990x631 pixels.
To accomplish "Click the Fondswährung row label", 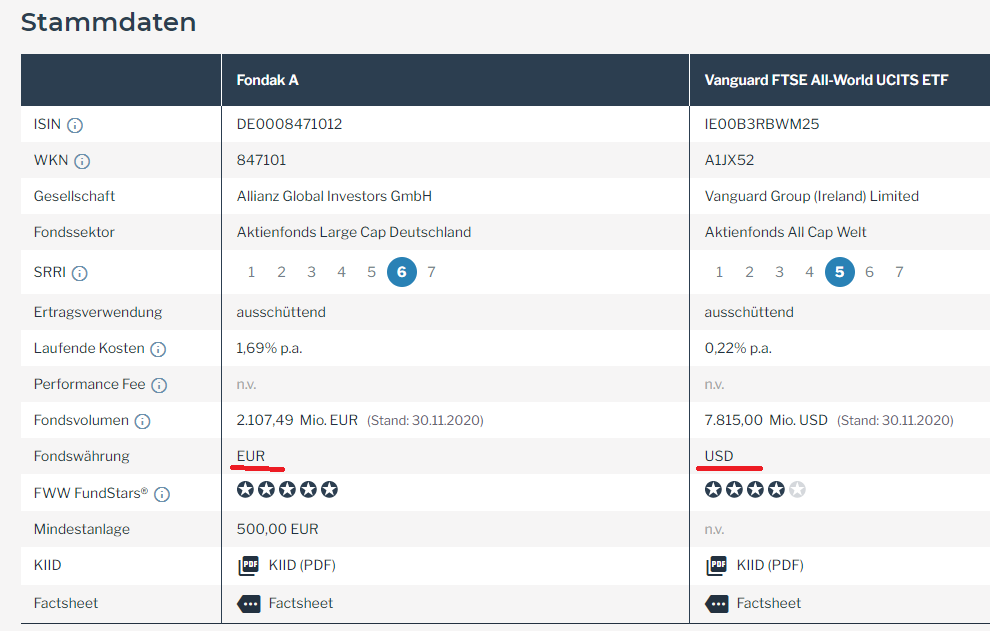I will (81, 456).
